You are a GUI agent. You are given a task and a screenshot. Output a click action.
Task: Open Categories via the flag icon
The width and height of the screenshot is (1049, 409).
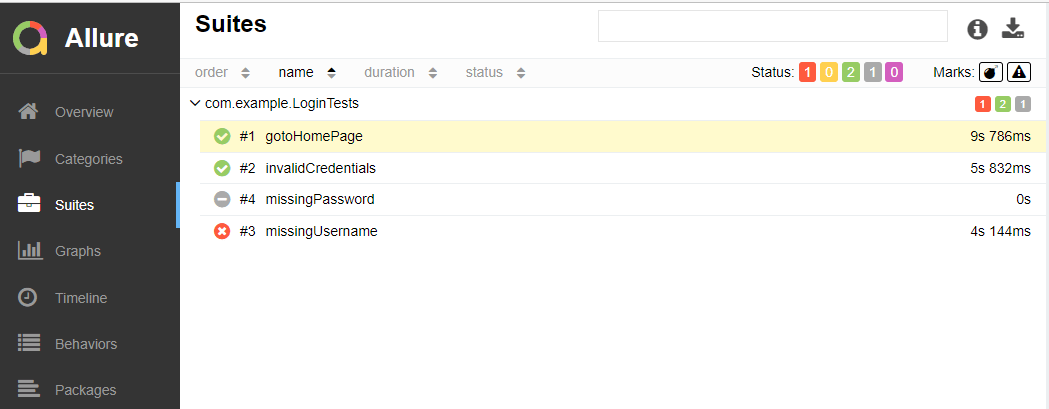click(30, 158)
